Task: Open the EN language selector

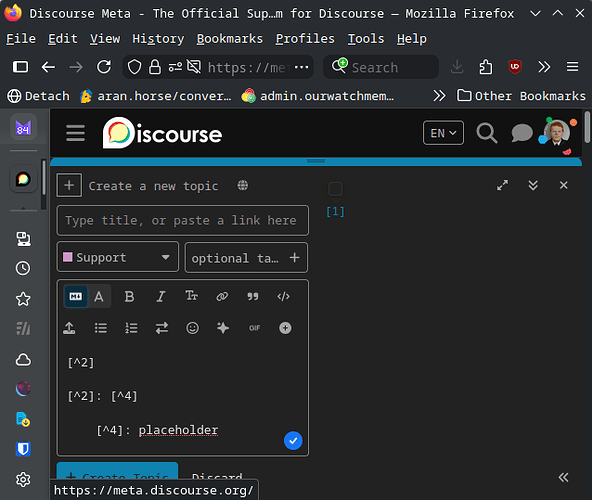Action: (443, 133)
